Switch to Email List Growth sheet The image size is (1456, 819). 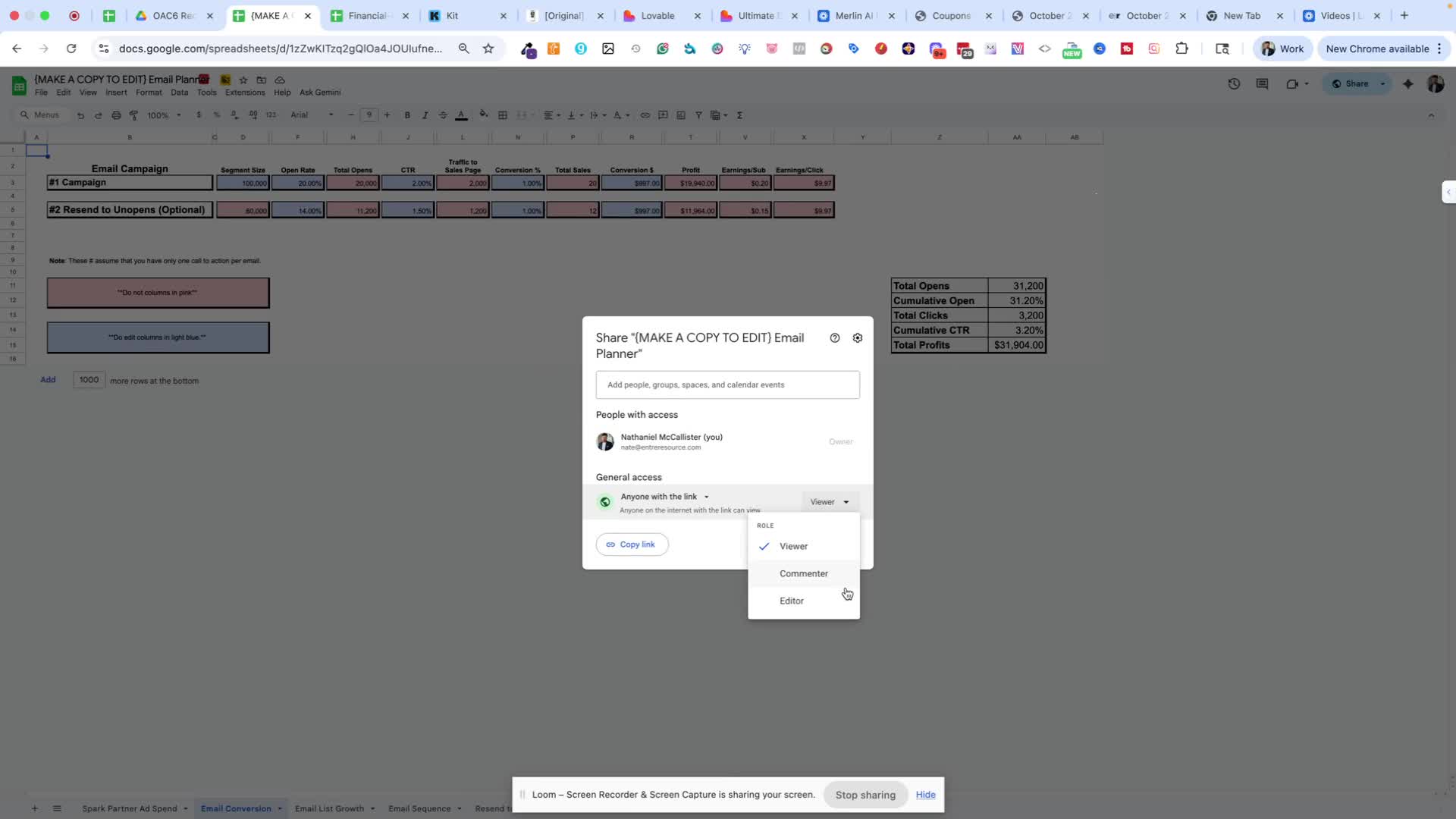click(329, 809)
